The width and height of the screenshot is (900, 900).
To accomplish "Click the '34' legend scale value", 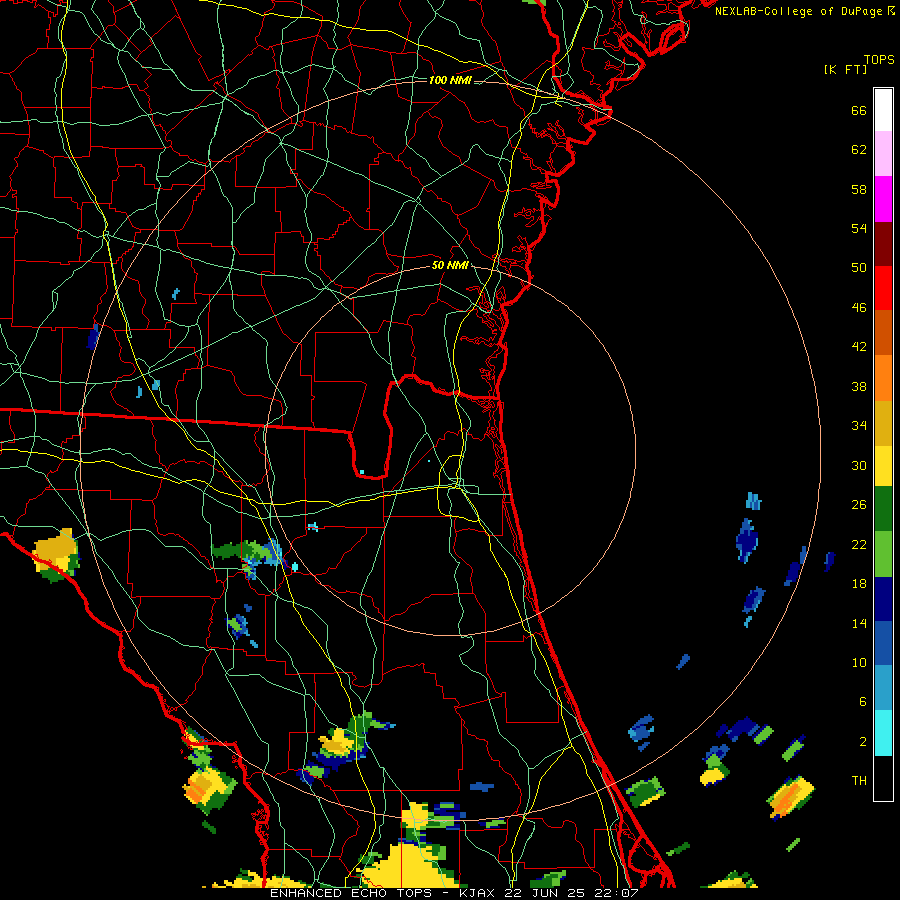I will pos(859,426).
